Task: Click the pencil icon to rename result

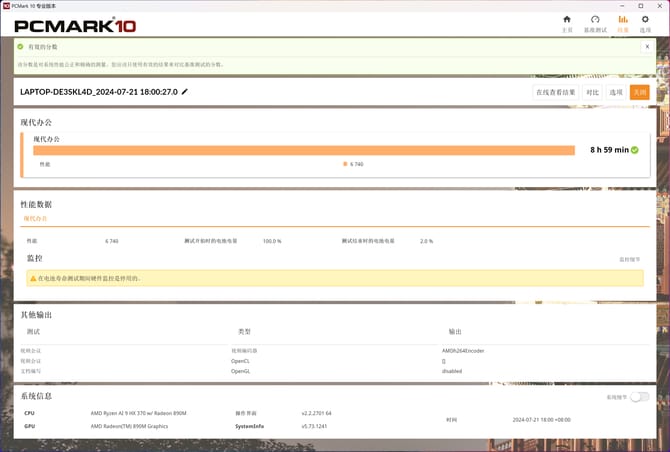Action: click(x=184, y=92)
